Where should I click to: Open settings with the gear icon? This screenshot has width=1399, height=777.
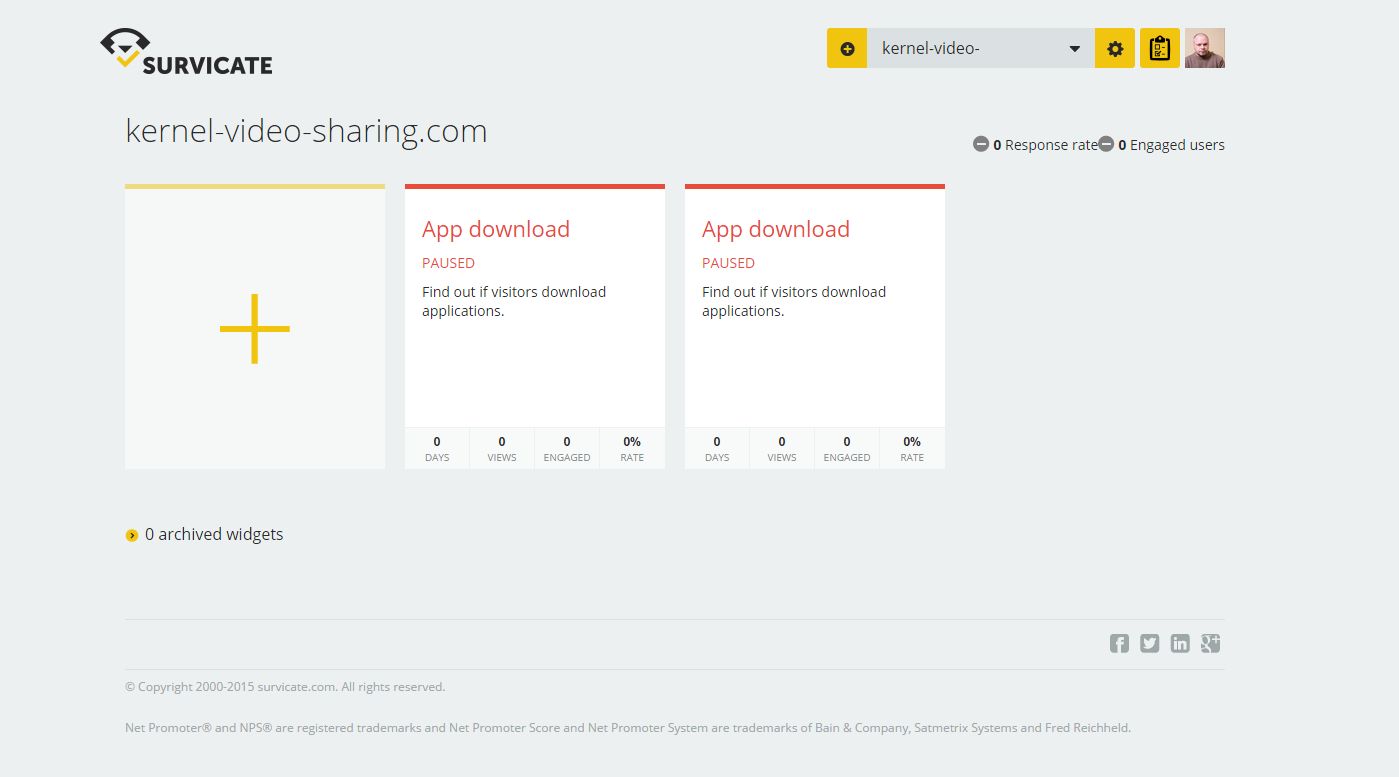(x=1115, y=48)
